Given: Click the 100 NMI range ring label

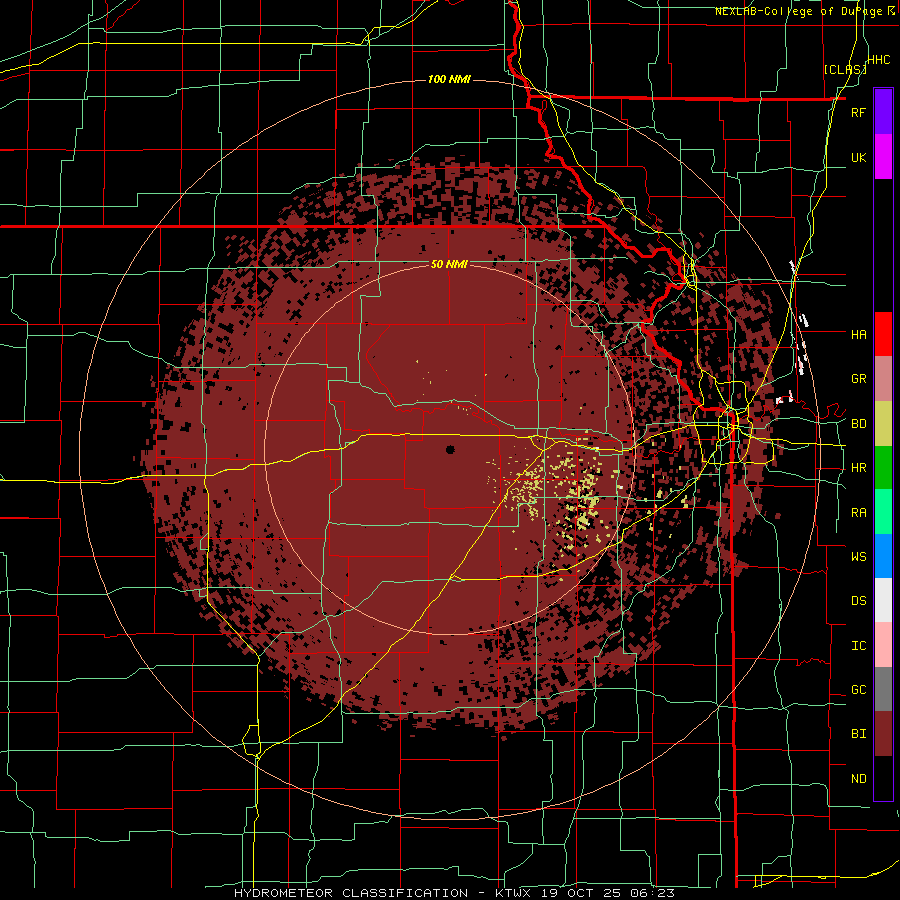Looking at the screenshot, I should coord(449,79).
